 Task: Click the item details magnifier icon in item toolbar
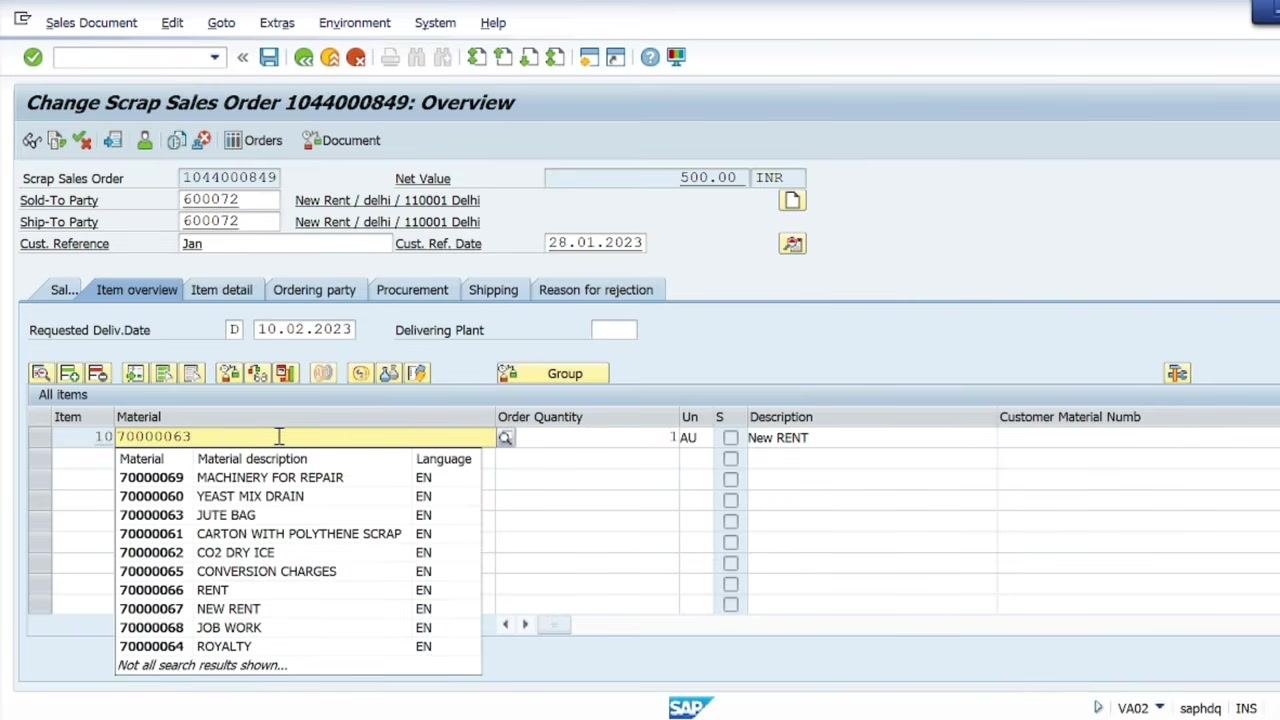[x=41, y=374]
